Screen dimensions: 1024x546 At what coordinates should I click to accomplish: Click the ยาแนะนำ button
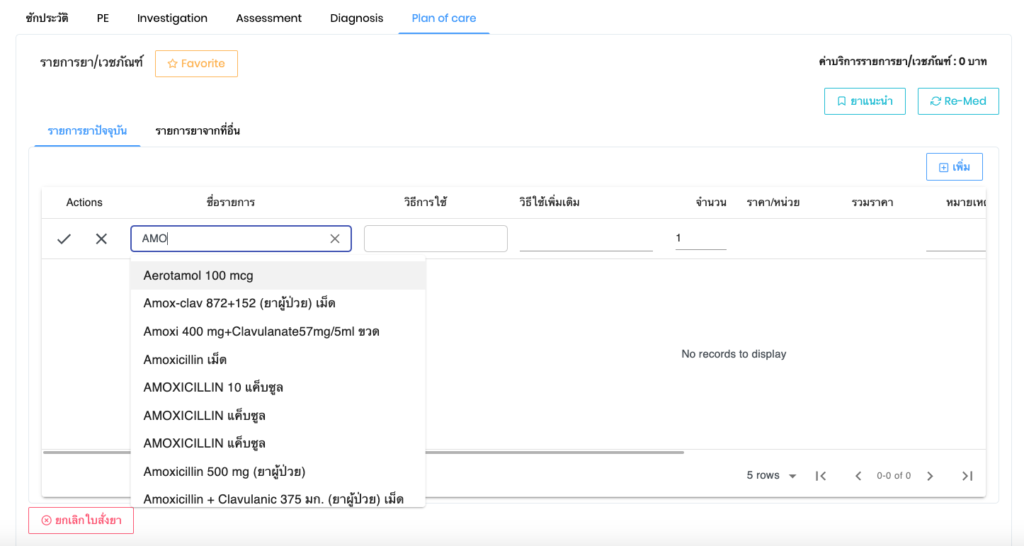coord(865,101)
